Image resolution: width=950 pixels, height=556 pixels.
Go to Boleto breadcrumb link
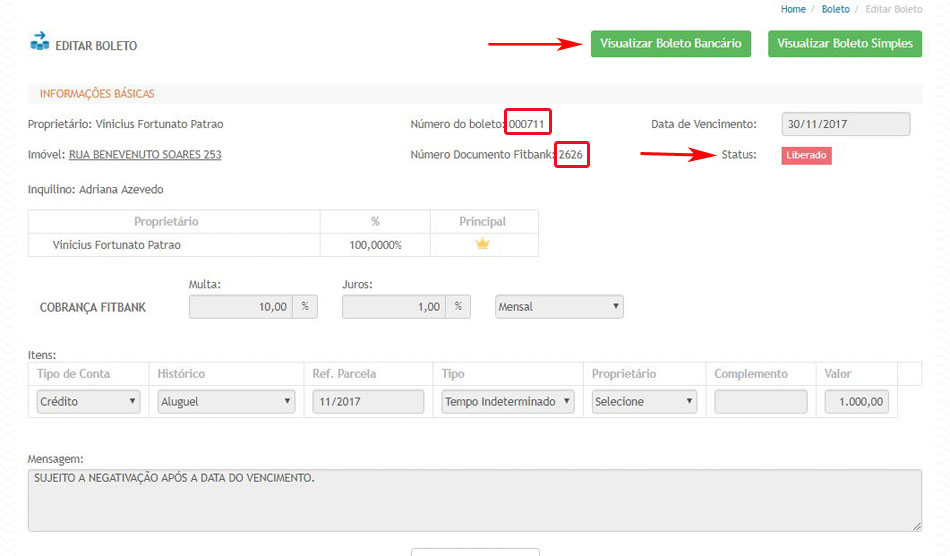[x=835, y=9]
